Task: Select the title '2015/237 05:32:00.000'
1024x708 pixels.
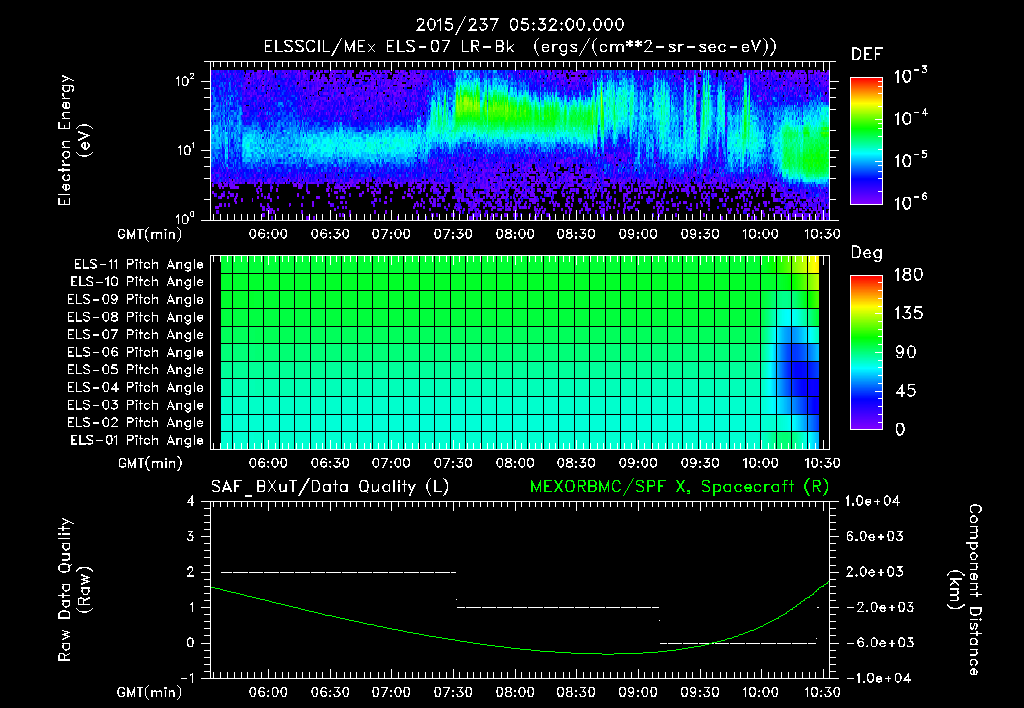Action: (520, 25)
